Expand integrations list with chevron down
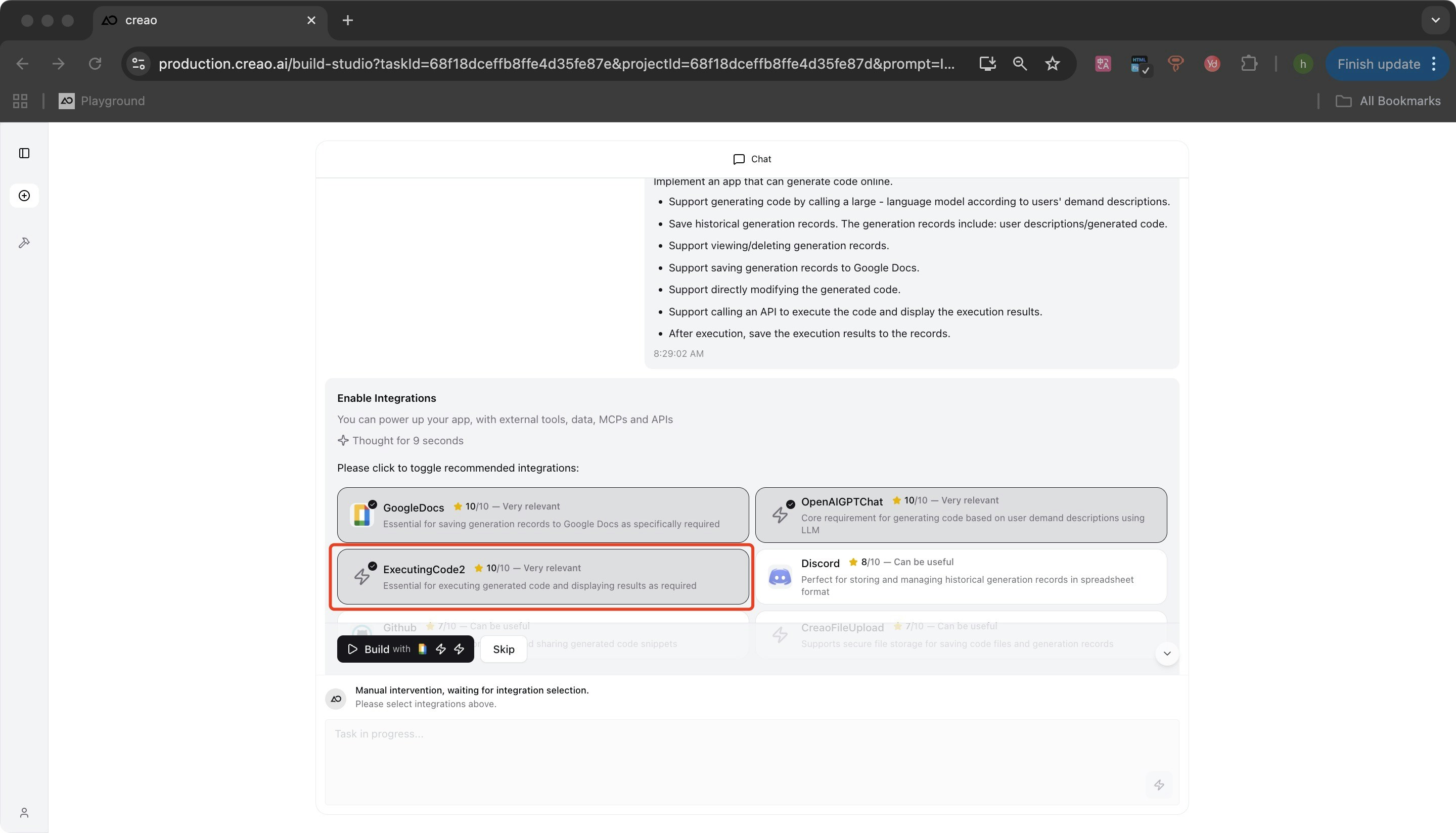The image size is (1456, 833). [1166, 654]
